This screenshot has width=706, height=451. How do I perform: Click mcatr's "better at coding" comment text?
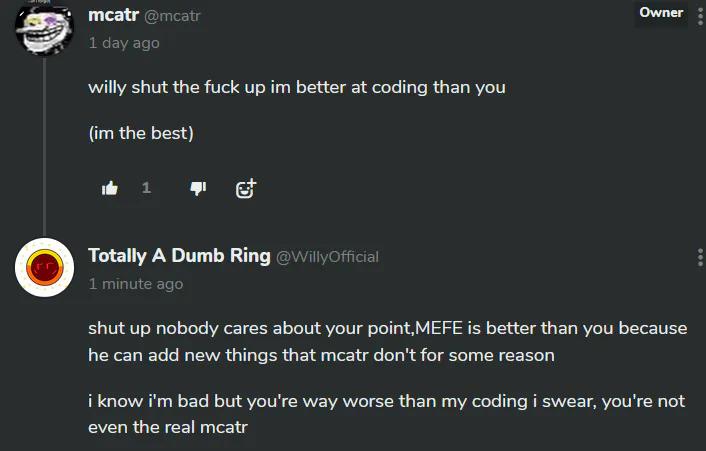297,87
